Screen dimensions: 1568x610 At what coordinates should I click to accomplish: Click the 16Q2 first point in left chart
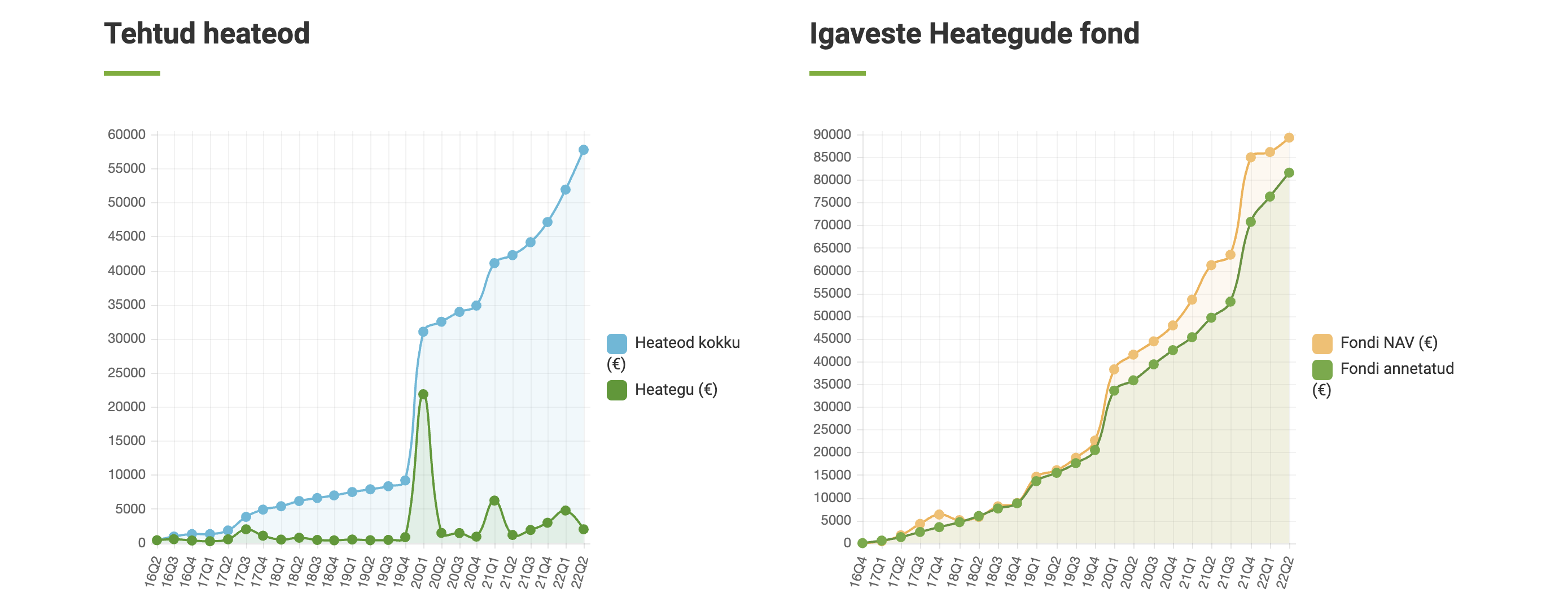tap(156, 540)
